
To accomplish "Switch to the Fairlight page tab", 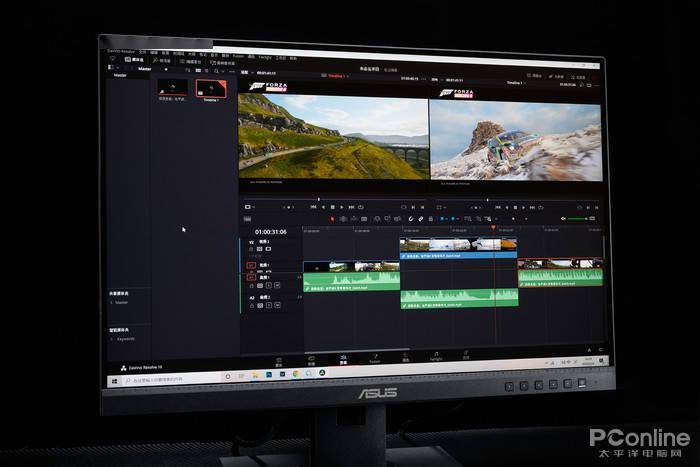I will coord(436,356).
